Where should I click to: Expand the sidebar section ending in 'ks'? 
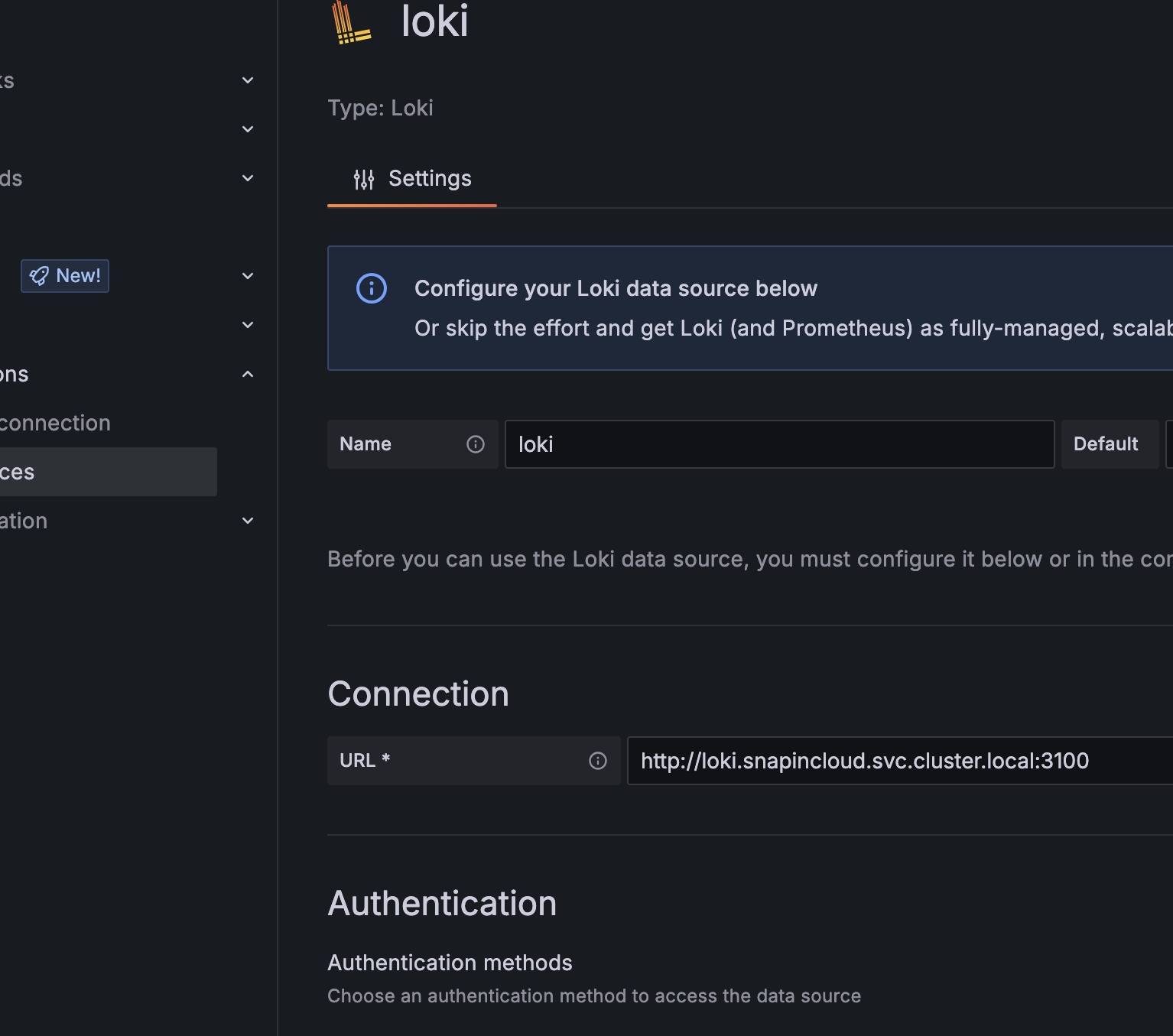[x=248, y=80]
